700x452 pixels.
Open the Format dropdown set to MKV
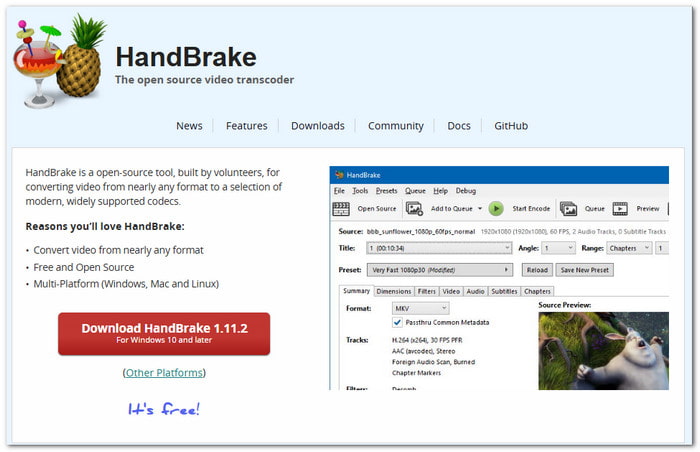[x=421, y=308]
